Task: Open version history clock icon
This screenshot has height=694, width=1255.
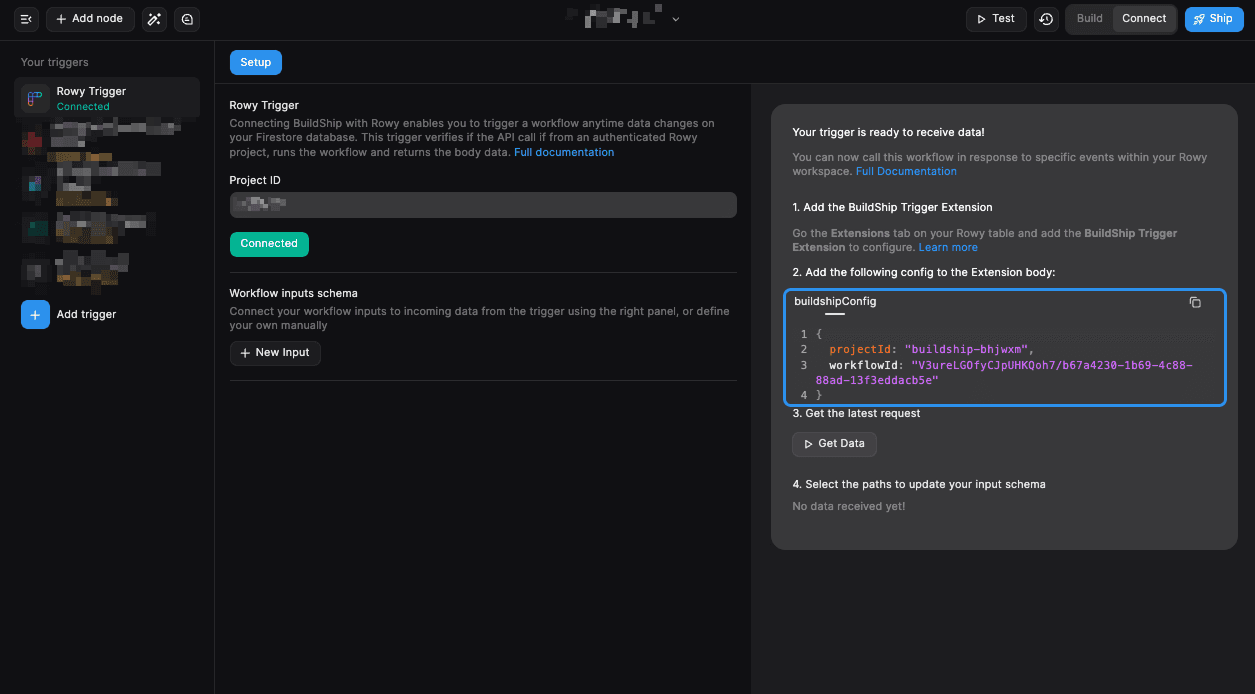Action: (x=1046, y=19)
